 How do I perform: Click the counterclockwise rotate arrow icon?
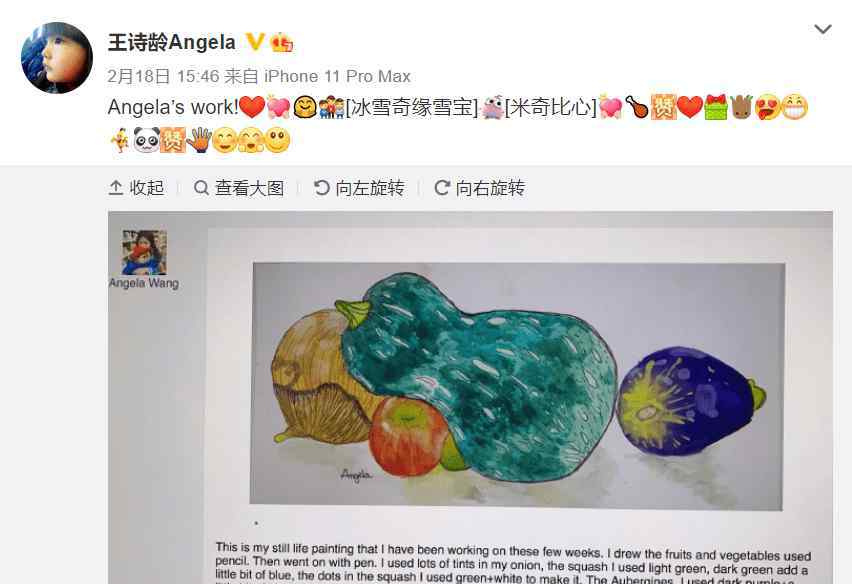pyautogui.click(x=322, y=188)
